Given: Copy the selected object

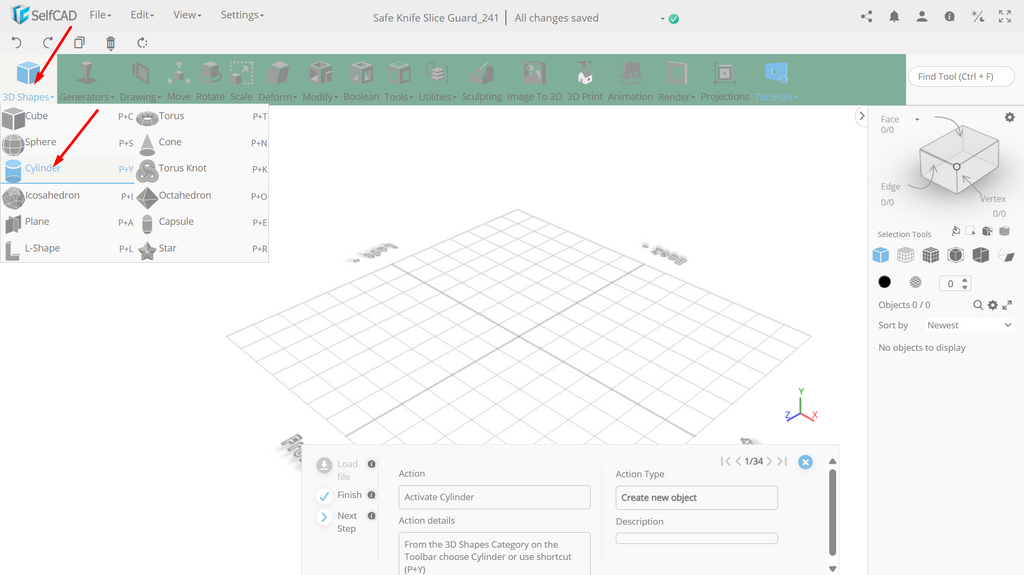Looking at the screenshot, I should tap(79, 43).
